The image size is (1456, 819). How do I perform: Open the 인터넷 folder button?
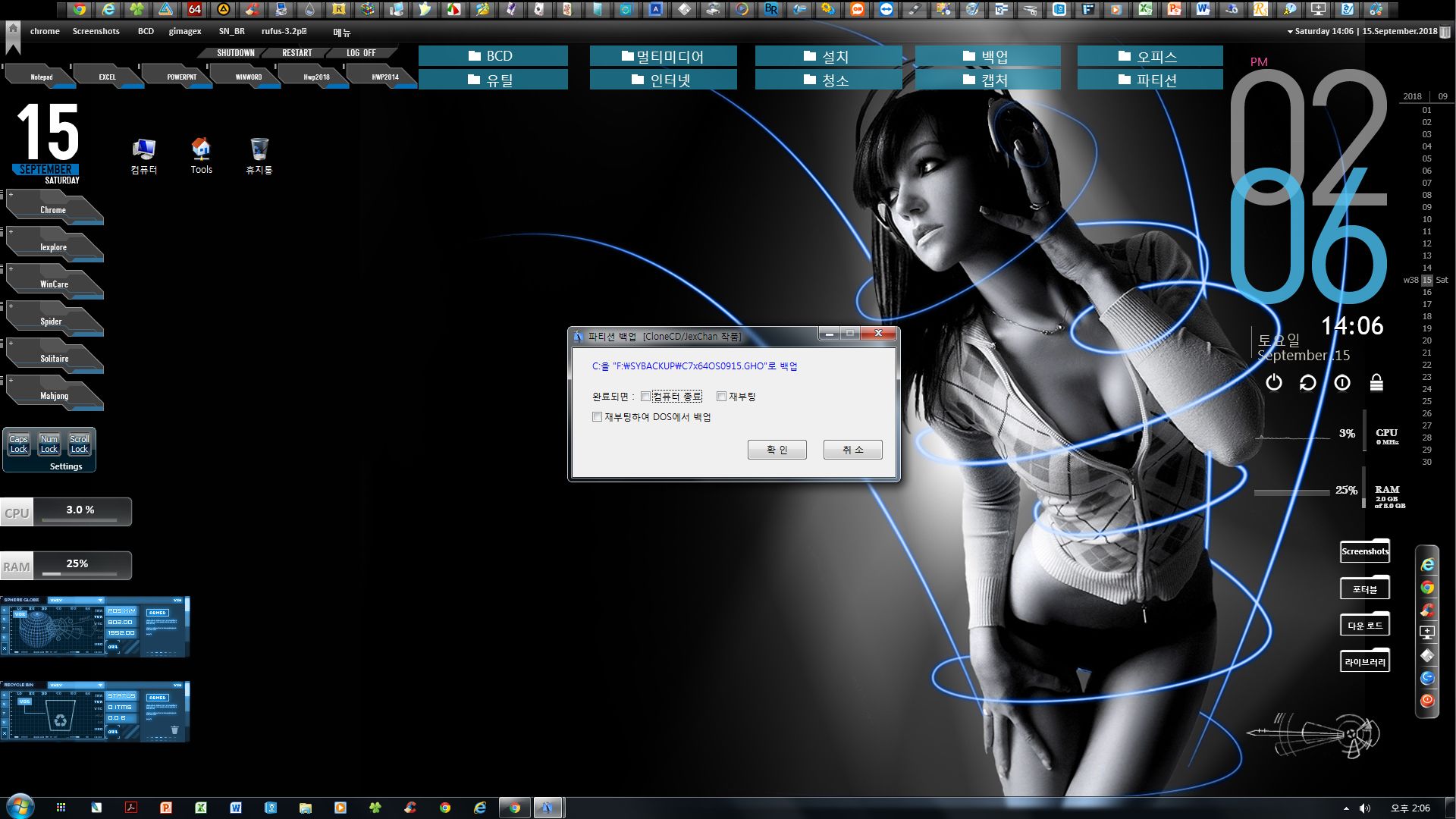tap(663, 80)
